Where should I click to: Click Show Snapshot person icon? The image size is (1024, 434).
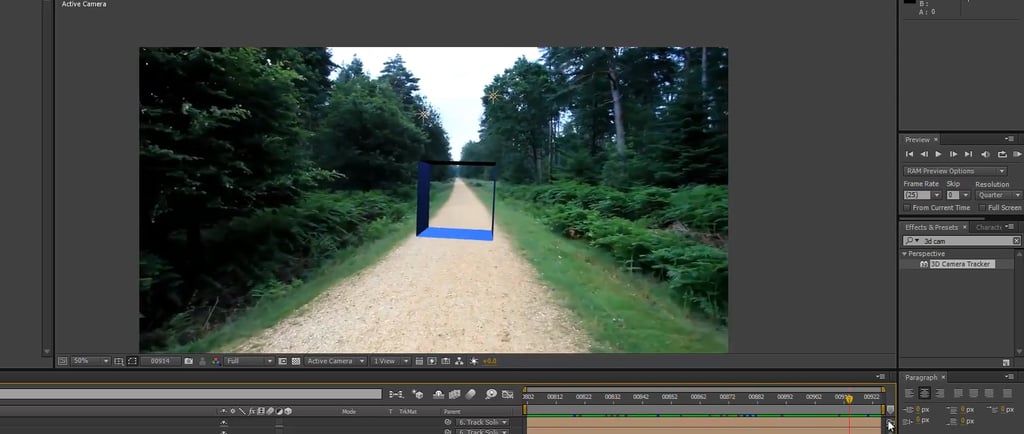click(x=202, y=361)
